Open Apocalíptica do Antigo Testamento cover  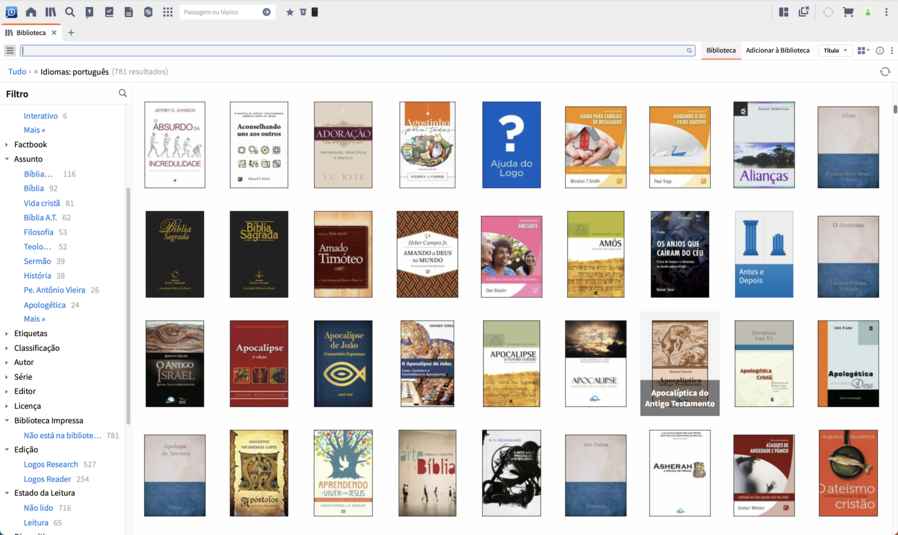coord(680,364)
